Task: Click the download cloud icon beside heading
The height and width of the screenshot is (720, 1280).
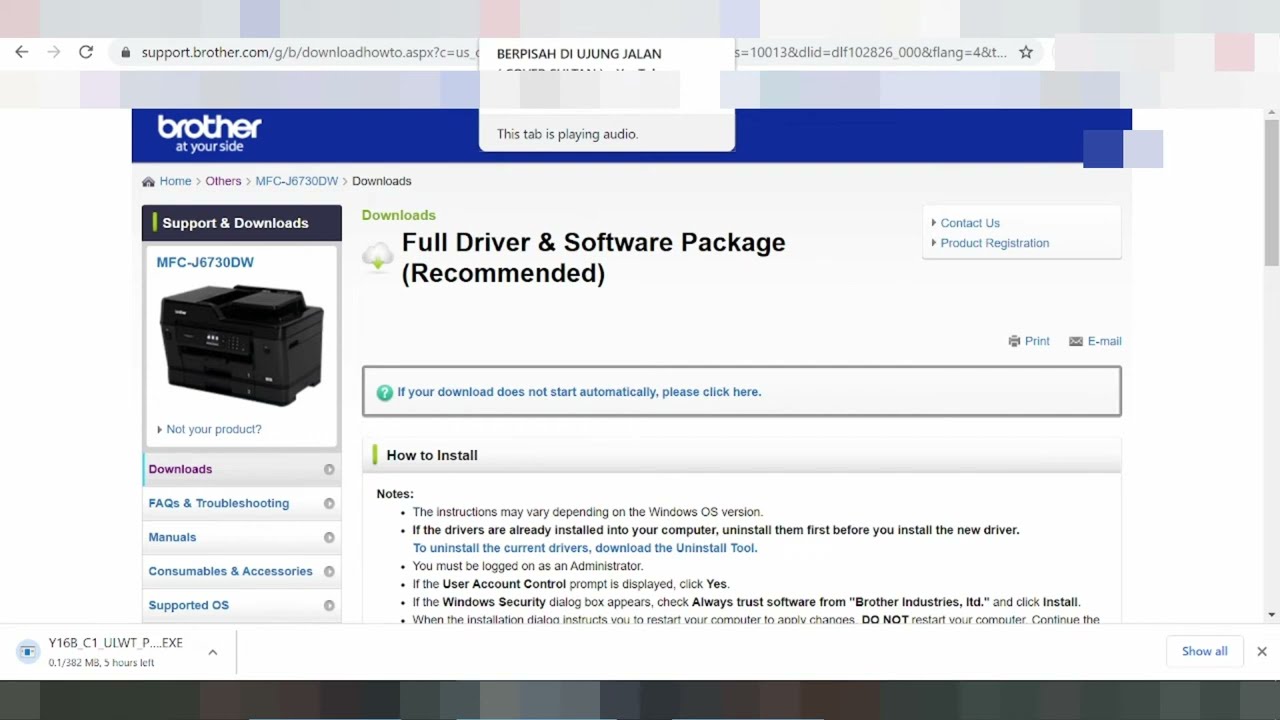Action: 378,257
